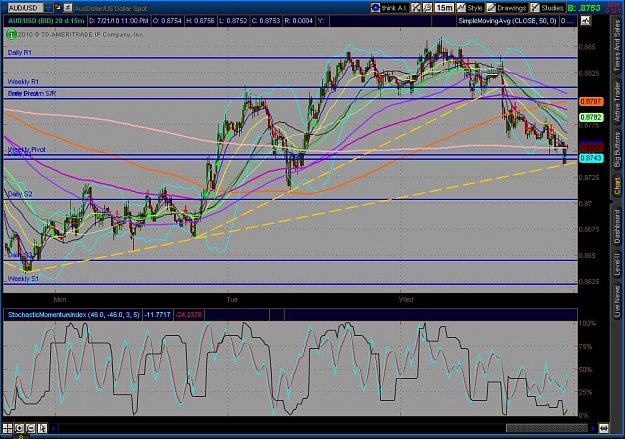Viewport: 625px width, 439px height.
Task: Click the -11.7717 SMI value
Action: (157, 315)
